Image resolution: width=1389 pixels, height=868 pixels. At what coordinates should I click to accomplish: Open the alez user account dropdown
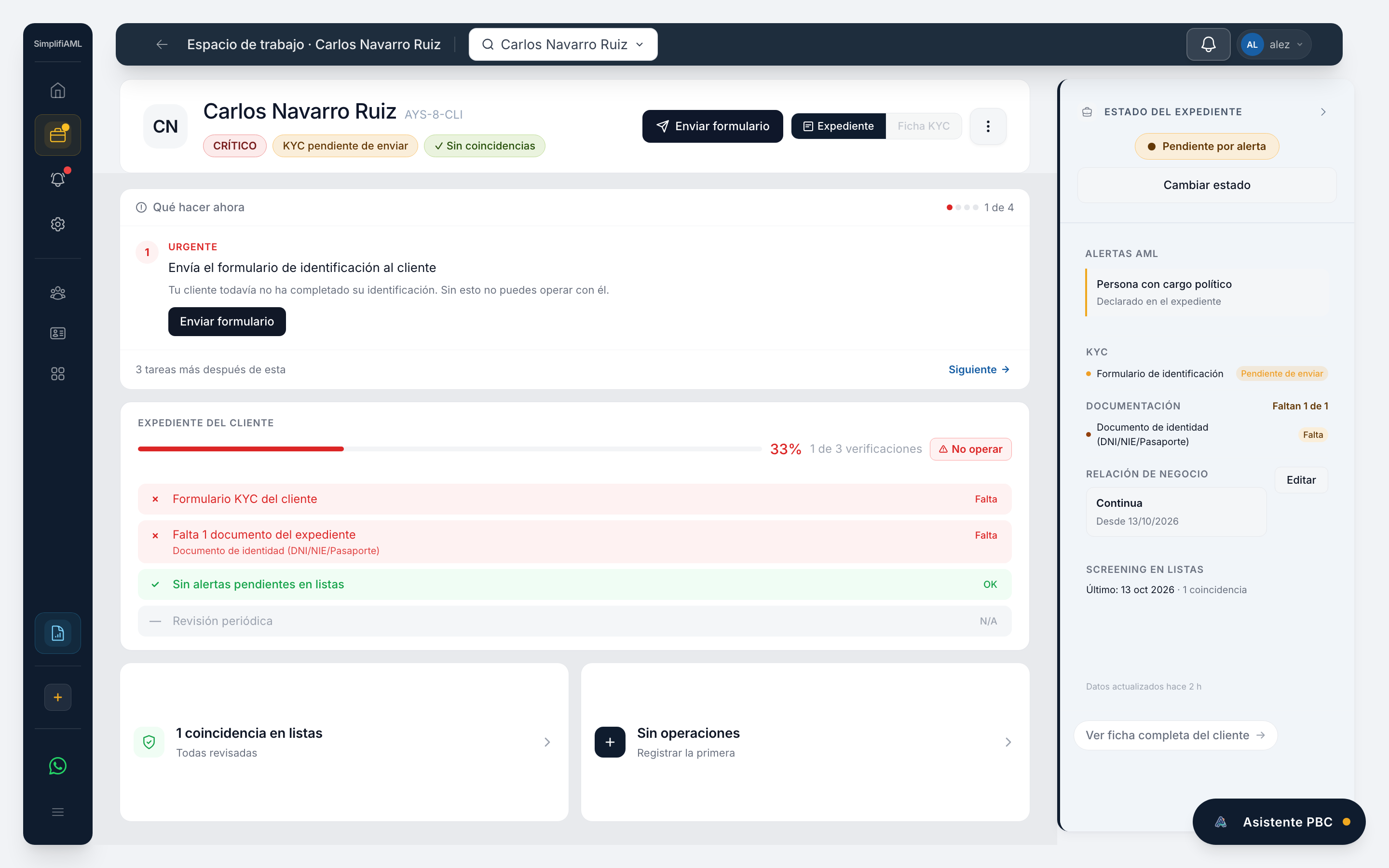(x=1274, y=44)
